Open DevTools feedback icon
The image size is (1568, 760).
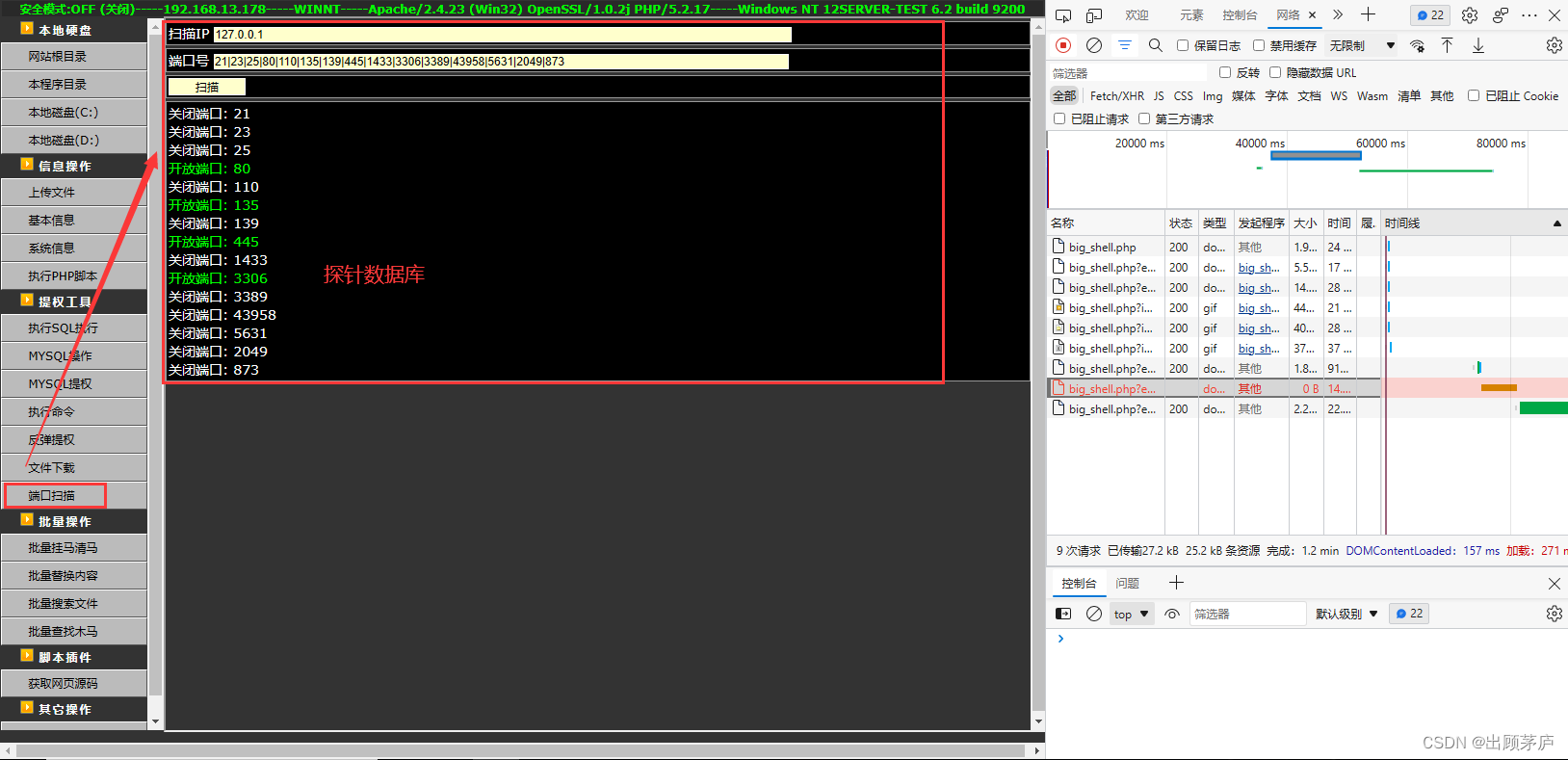click(x=1500, y=15)
